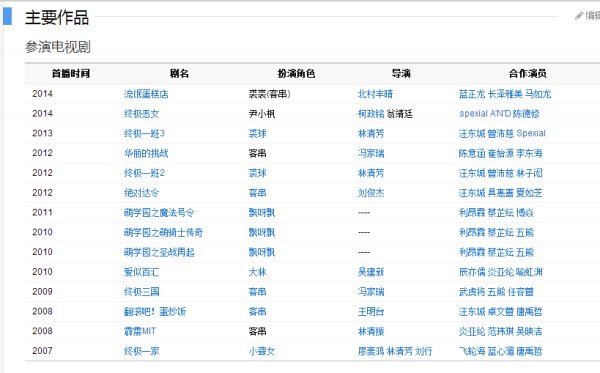600x373 pixels.
Task: Open the 终极一班2 drama link
Action: pos(144,173)
